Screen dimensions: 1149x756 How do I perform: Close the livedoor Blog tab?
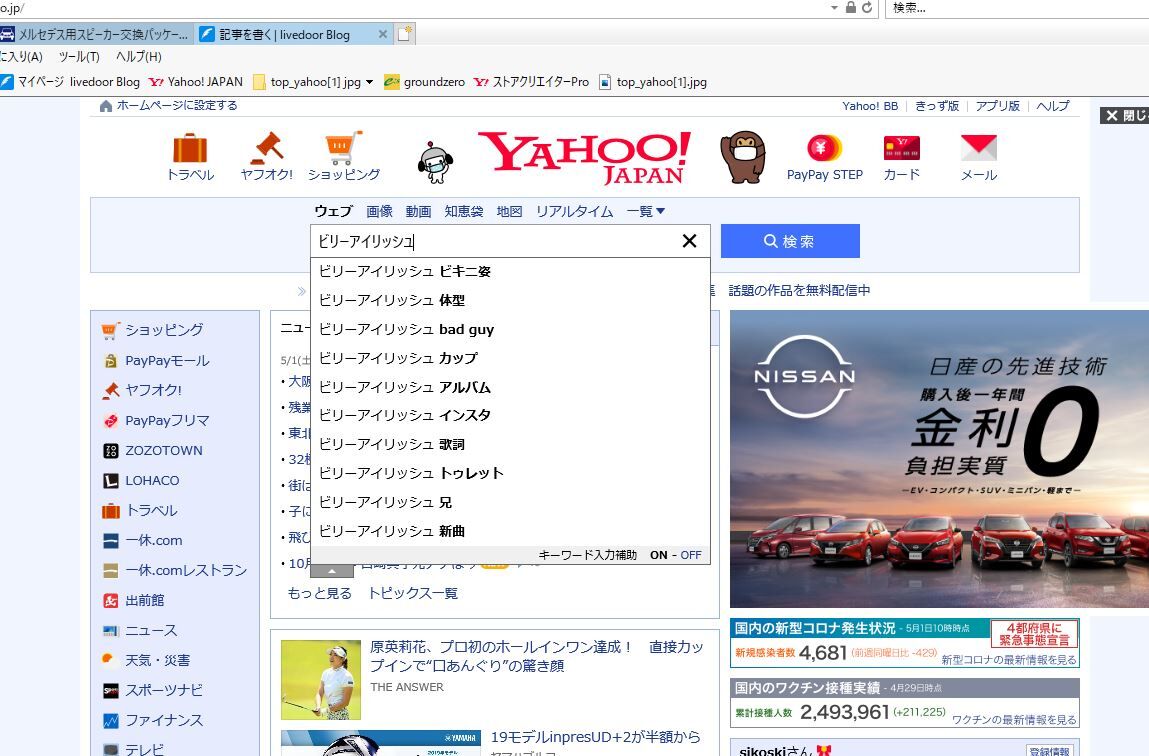point(383,34)
